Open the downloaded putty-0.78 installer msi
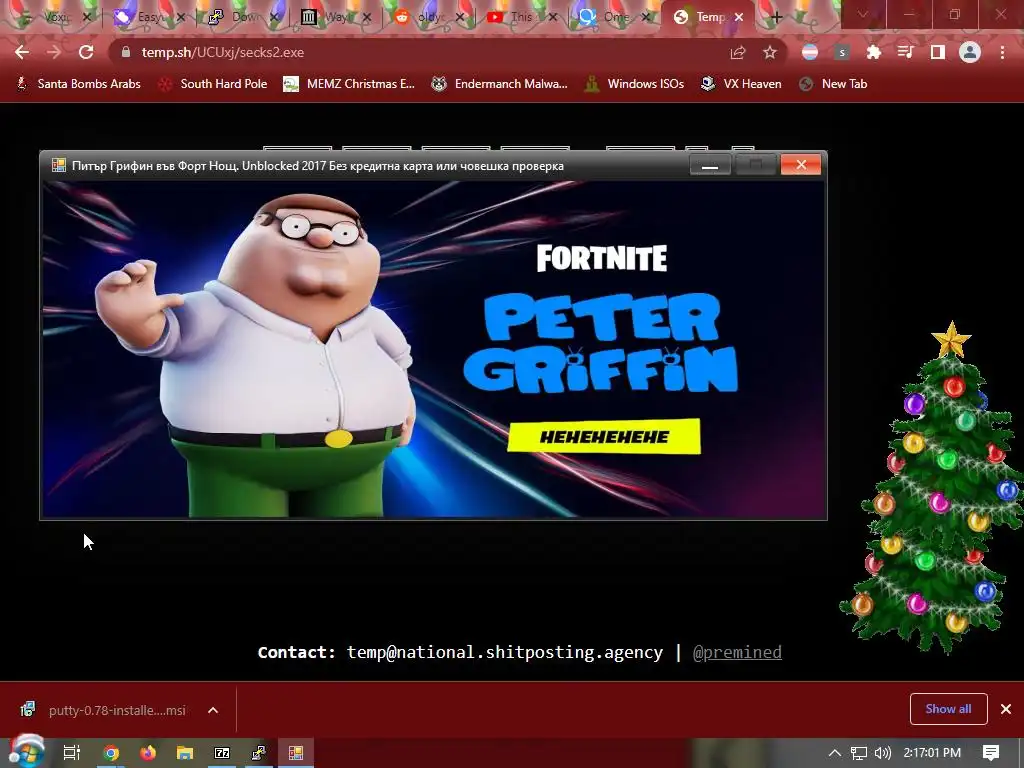Viewport: 1024px width, 768px height. tap(104, 710)
